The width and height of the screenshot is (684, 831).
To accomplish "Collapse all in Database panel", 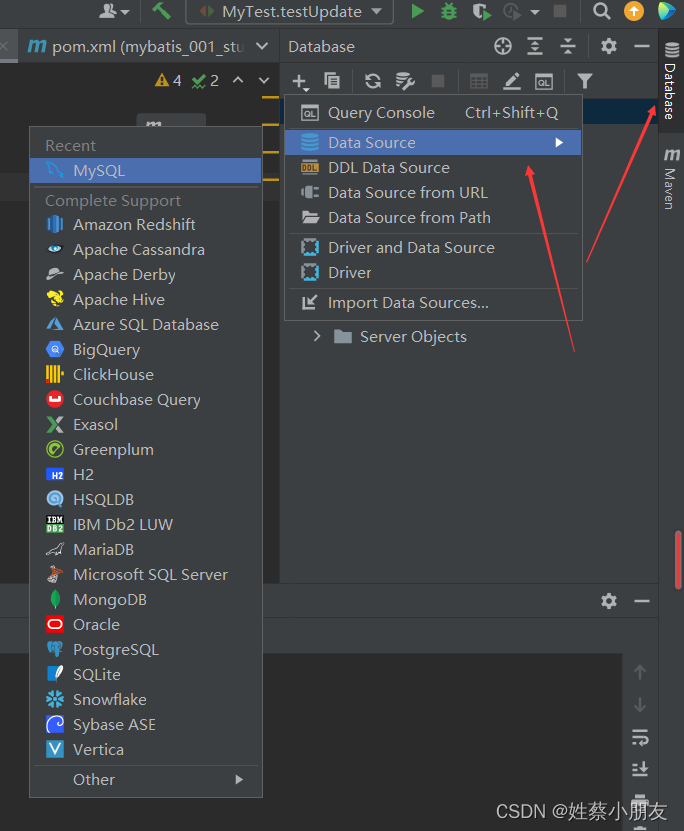I will [x=567, y=47].
